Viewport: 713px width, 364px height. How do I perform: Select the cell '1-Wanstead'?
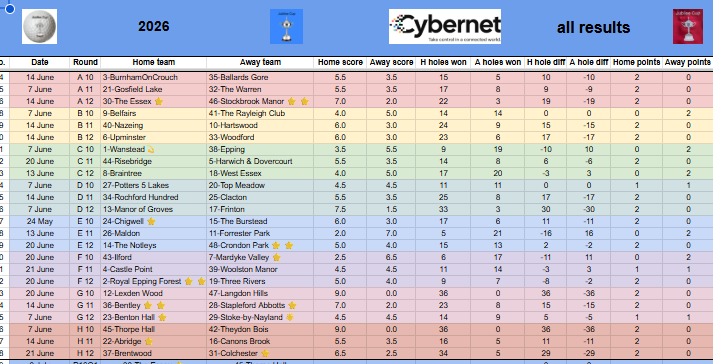click(154, 149)
